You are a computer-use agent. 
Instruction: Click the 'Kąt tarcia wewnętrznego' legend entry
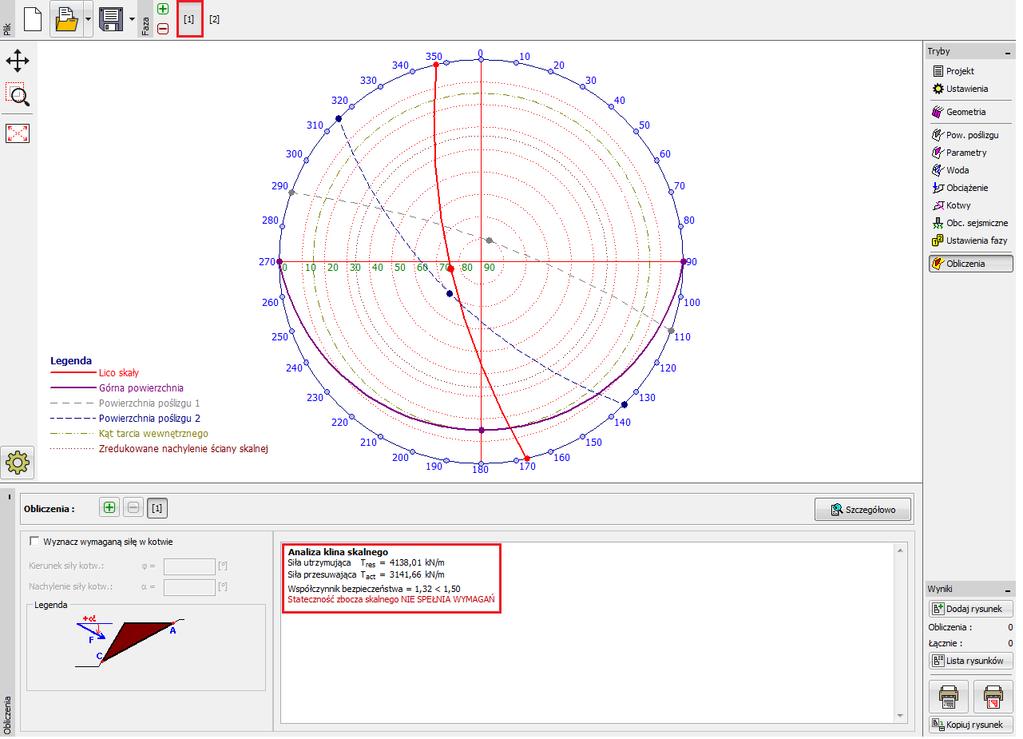129,434
